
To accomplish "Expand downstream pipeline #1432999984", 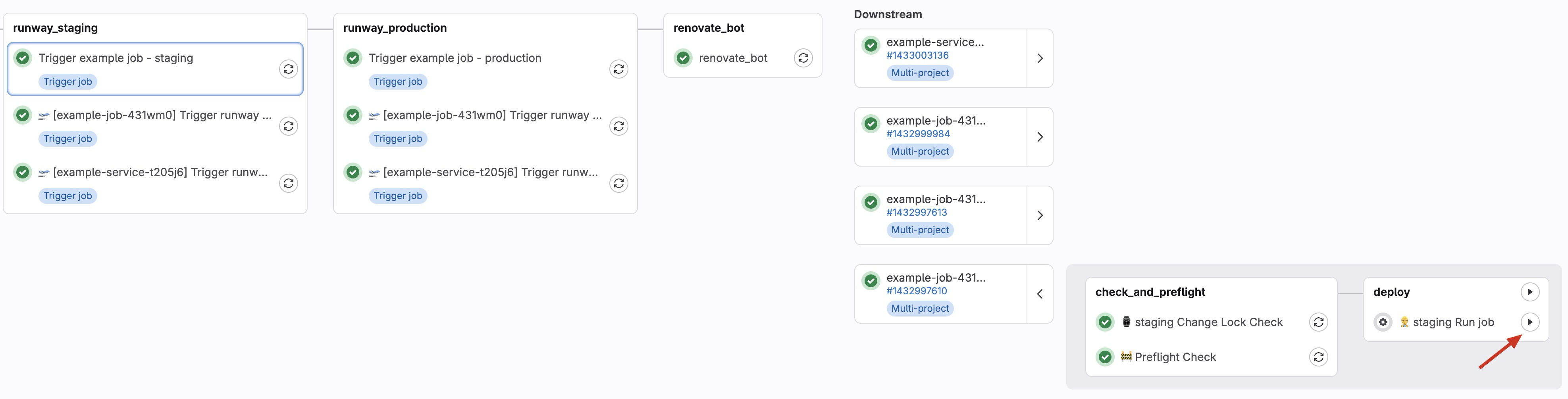I will click(1040, 137).
